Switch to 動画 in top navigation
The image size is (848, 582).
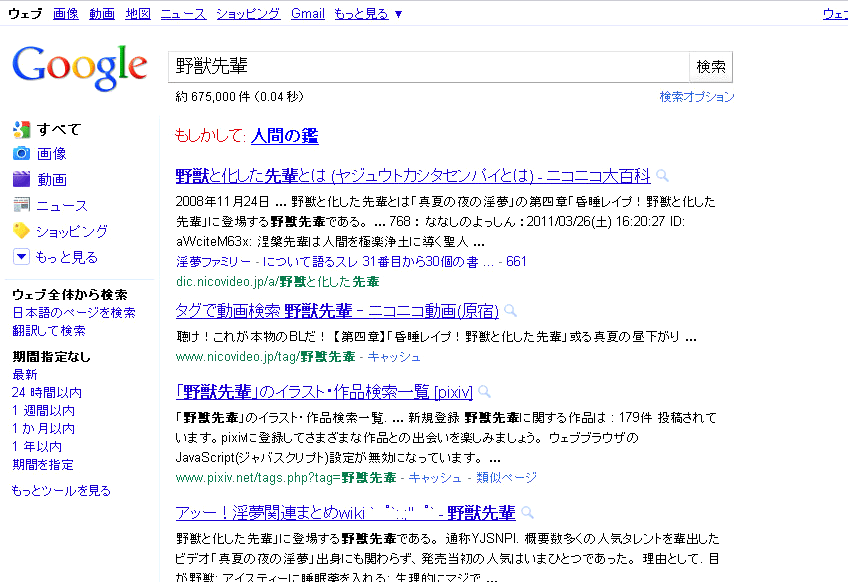coord(102,14)
